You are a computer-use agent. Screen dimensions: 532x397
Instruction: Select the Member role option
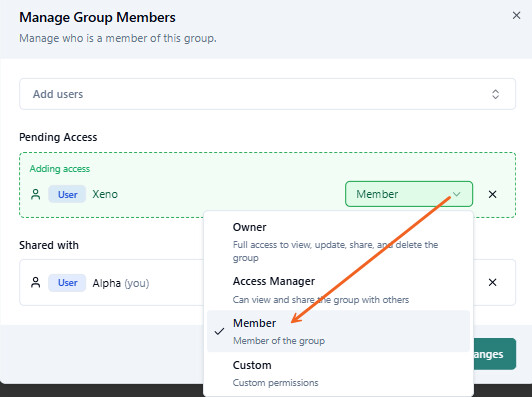click(338, 331)
